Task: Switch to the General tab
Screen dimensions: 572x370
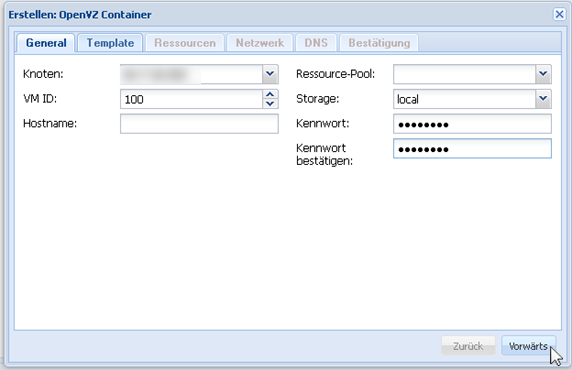Action: click(x=46, y=43)
